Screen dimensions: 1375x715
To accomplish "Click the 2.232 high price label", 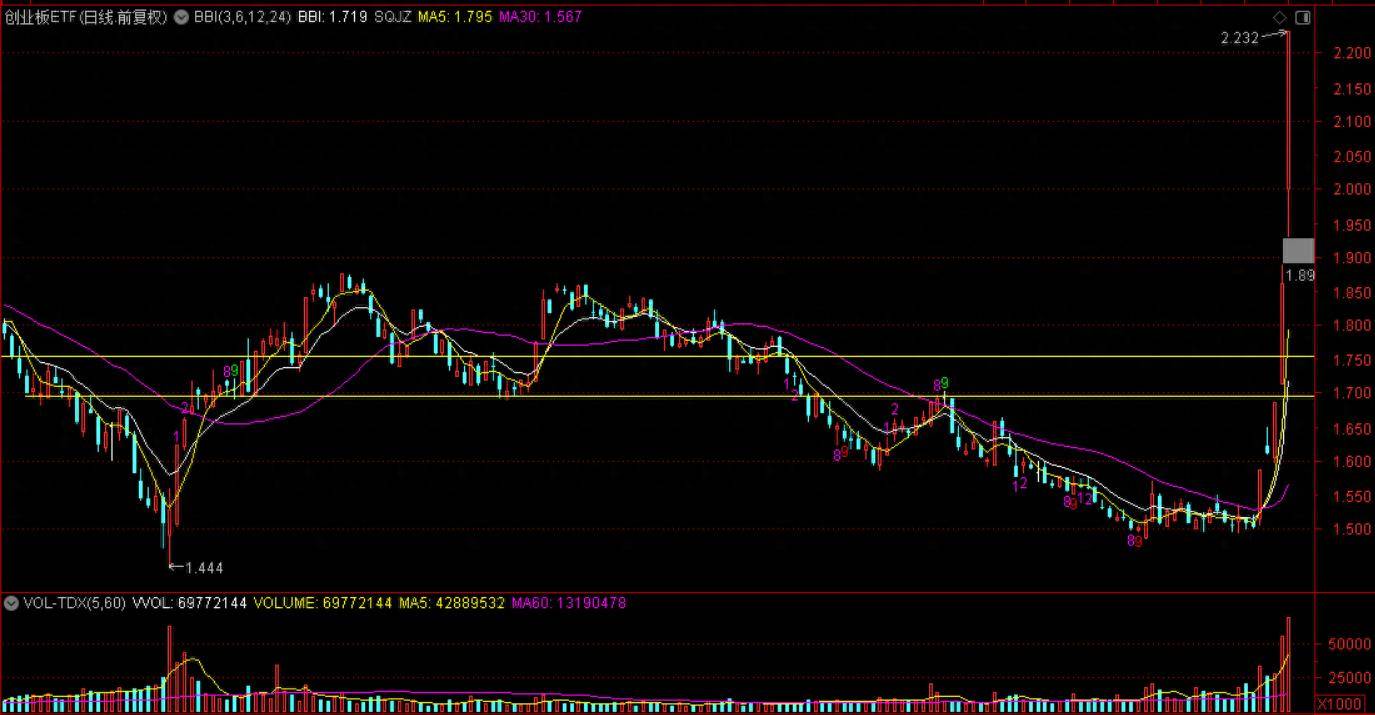I will 1240,38.
